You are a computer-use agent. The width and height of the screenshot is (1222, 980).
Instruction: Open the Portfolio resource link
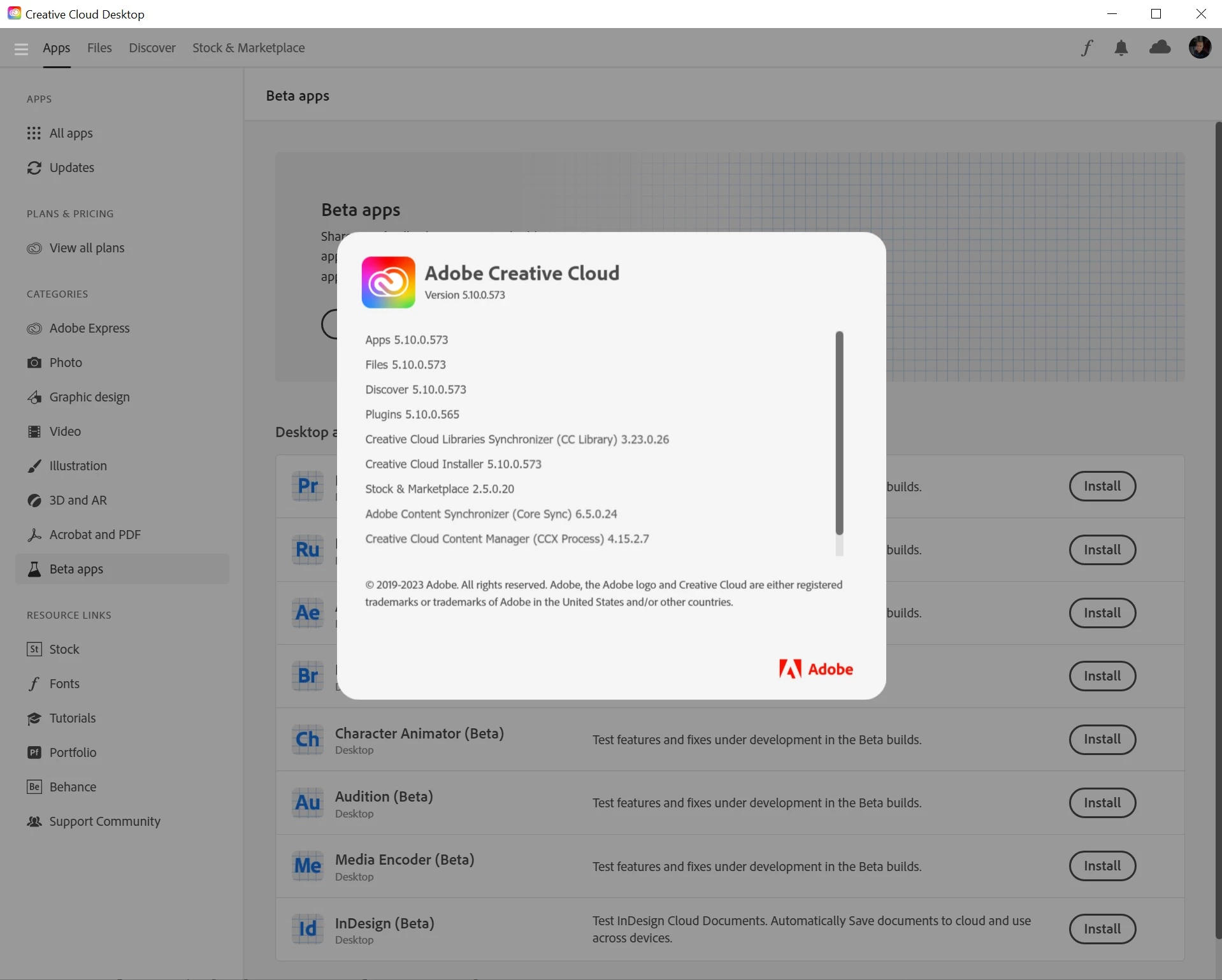click(122, 753)
